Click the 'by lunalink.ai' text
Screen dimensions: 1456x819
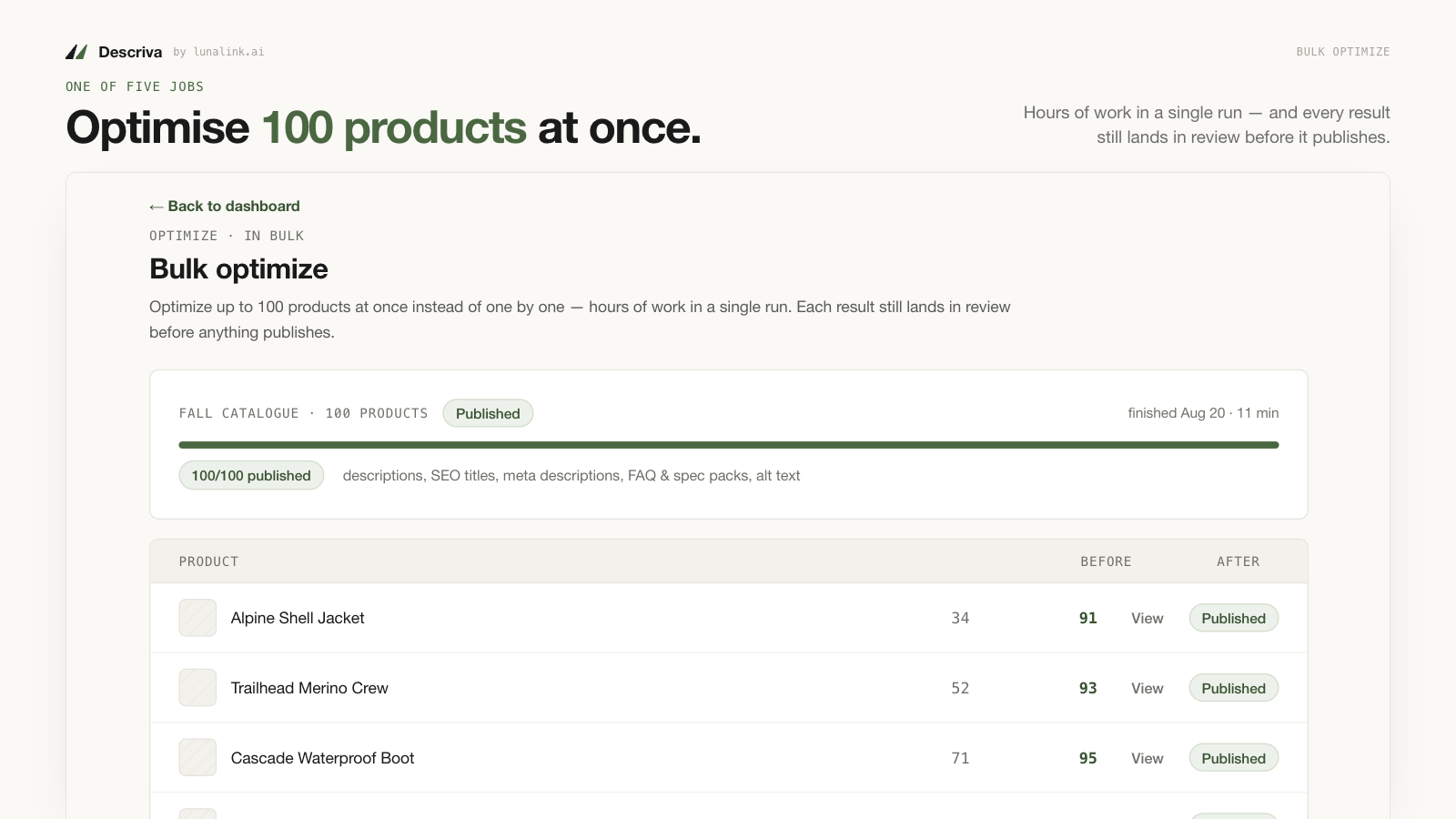pos(218,52)
